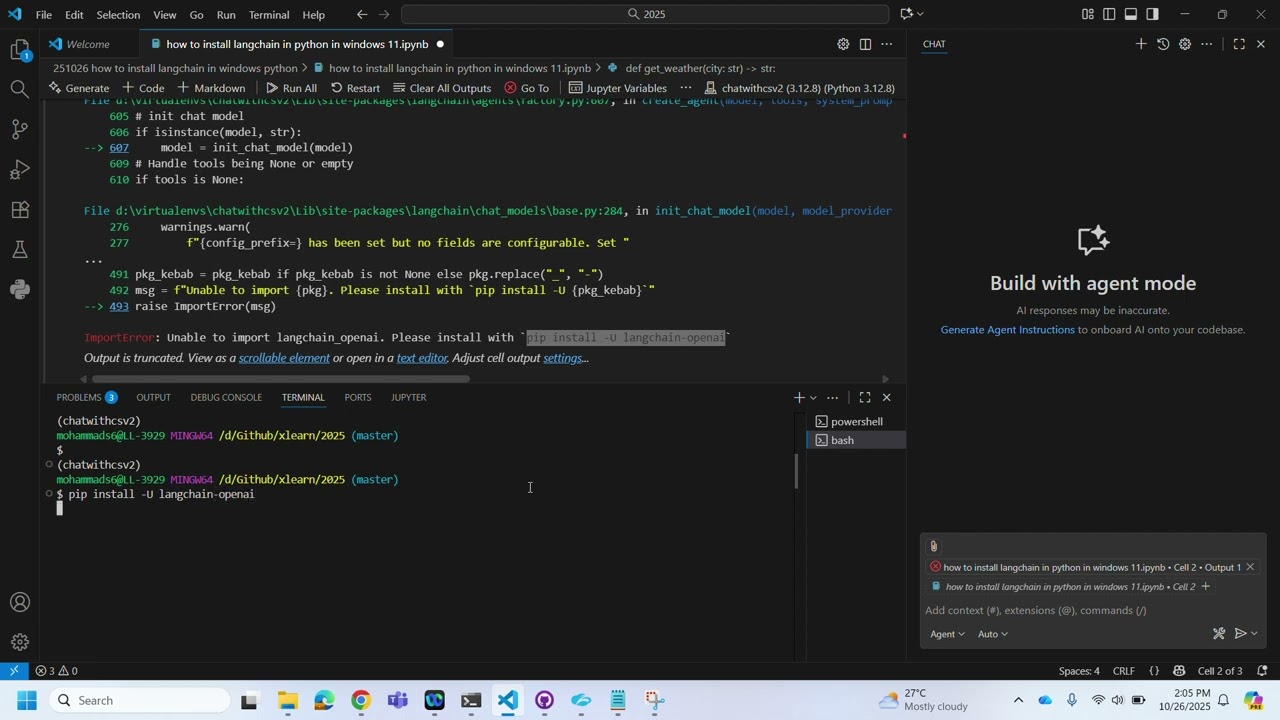The width and height of the screenshot is (1280, 720).
Task: Open notebook toolbar overflow ellipsis
Action: click(x=686, y=88)
